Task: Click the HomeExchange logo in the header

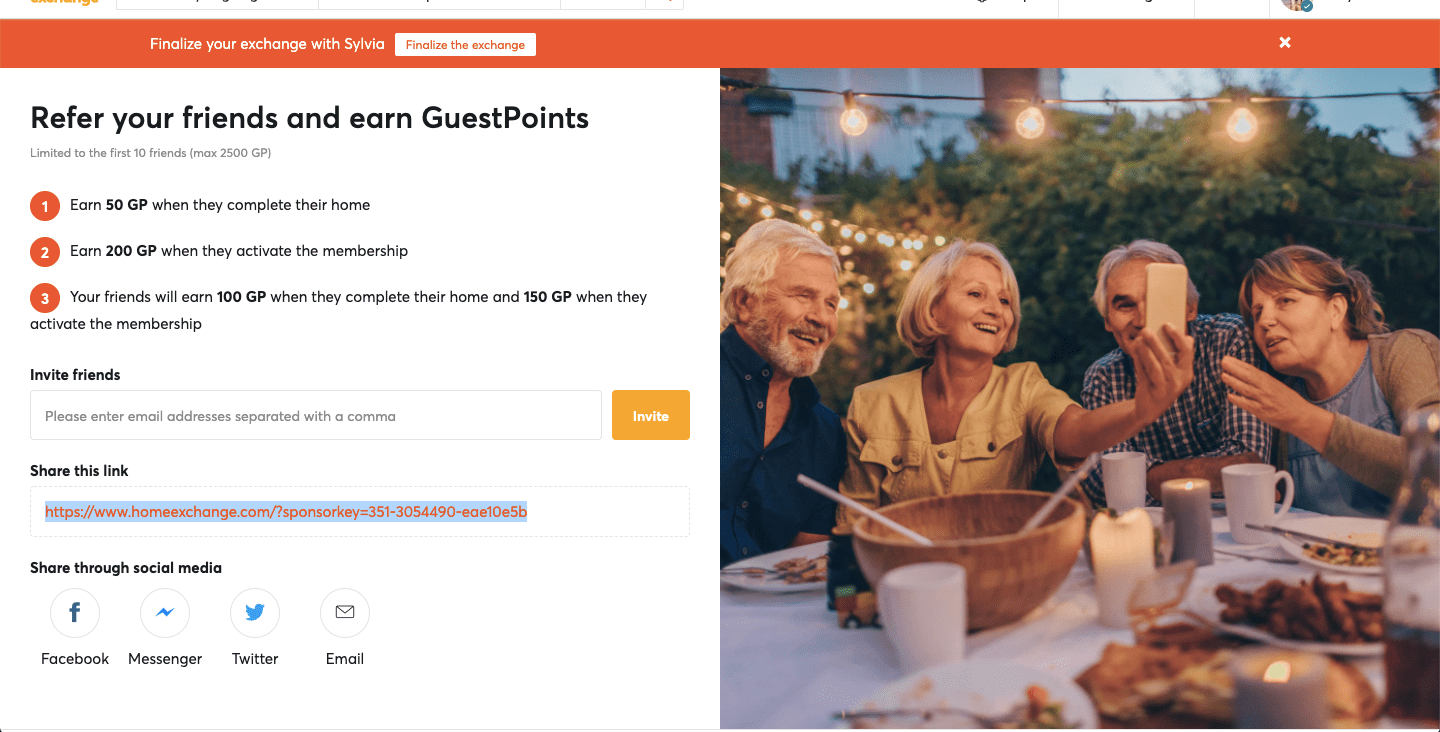Action: 65,3
